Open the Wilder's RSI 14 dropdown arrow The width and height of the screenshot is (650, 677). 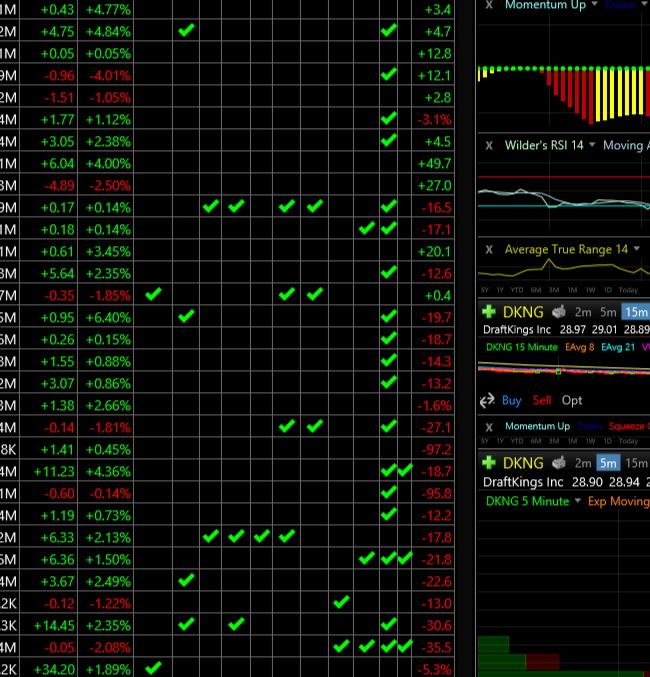click(592, 145)
